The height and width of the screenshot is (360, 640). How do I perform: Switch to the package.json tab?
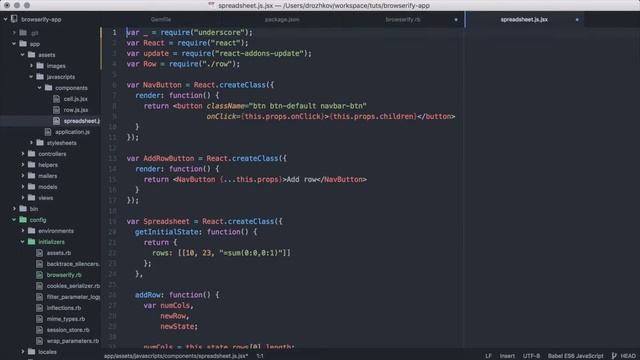(282, 20)
